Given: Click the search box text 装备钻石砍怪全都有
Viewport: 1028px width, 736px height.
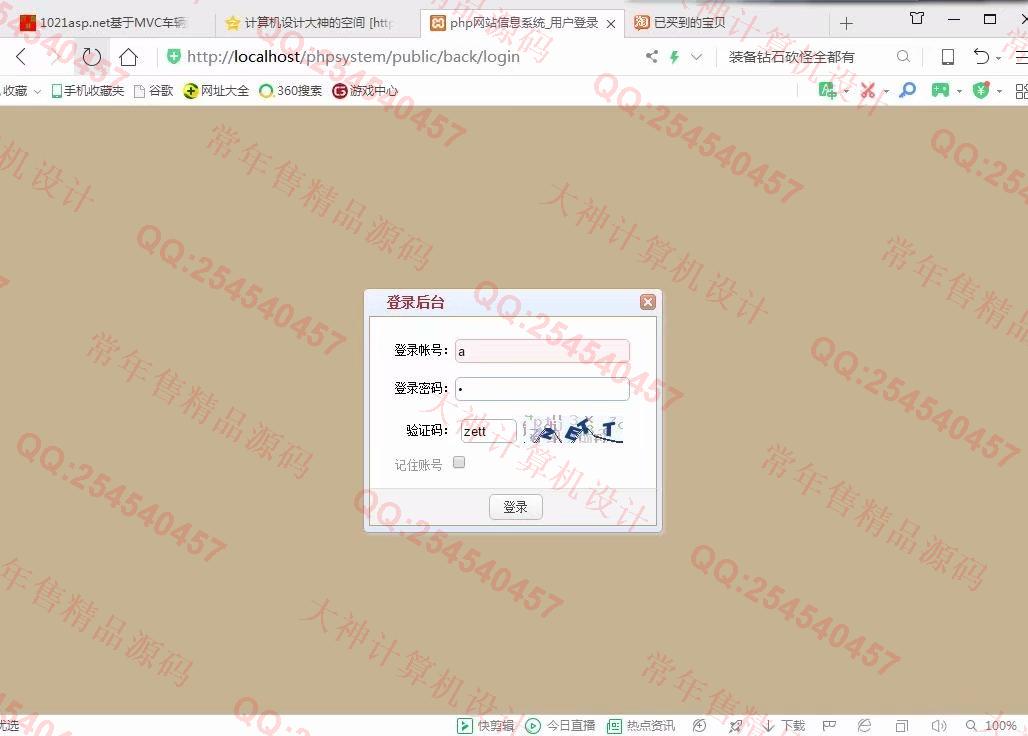Looking at the screenshot, I should (791, 57).
